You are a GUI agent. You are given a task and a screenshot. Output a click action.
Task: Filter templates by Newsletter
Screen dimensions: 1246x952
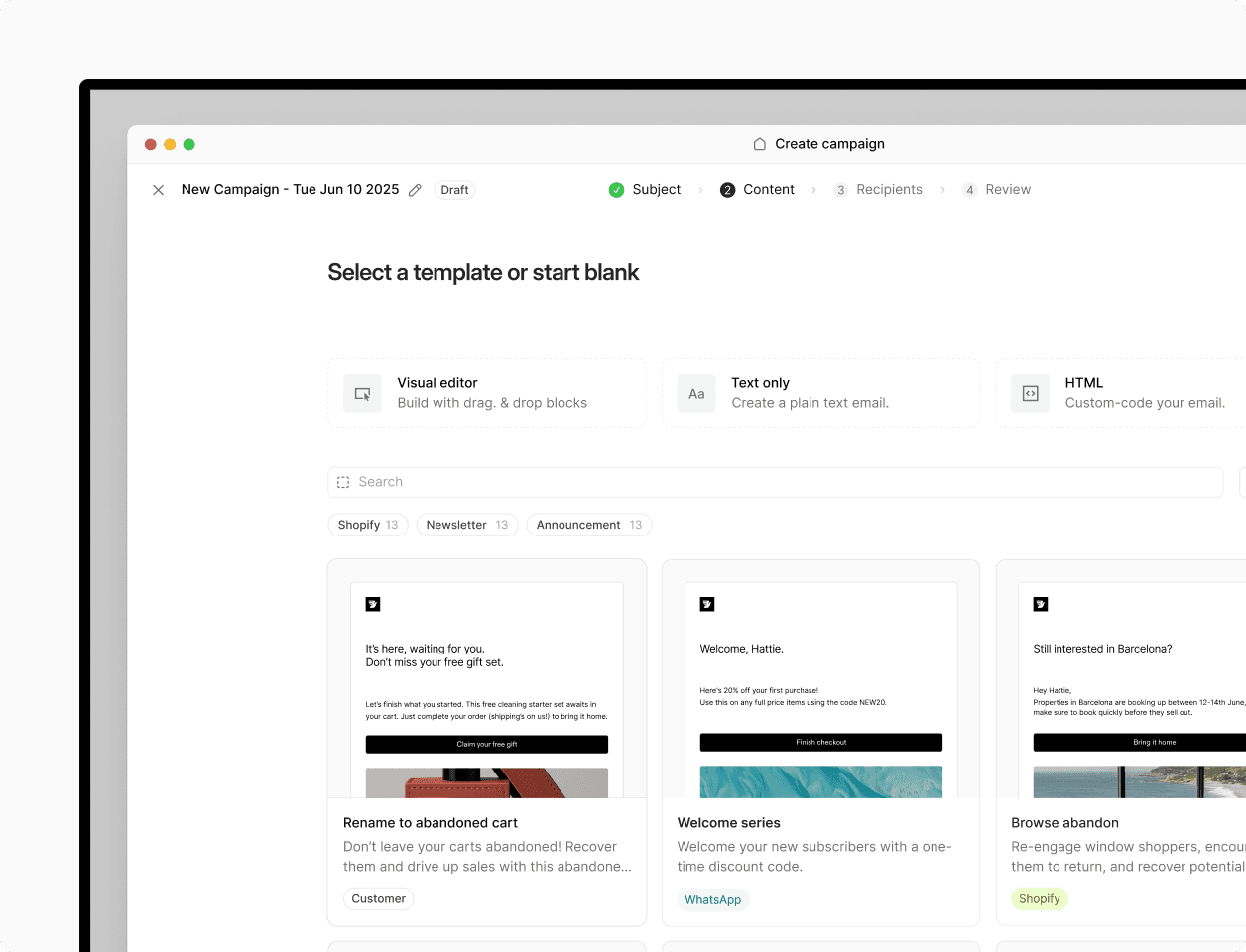[467, 525]
